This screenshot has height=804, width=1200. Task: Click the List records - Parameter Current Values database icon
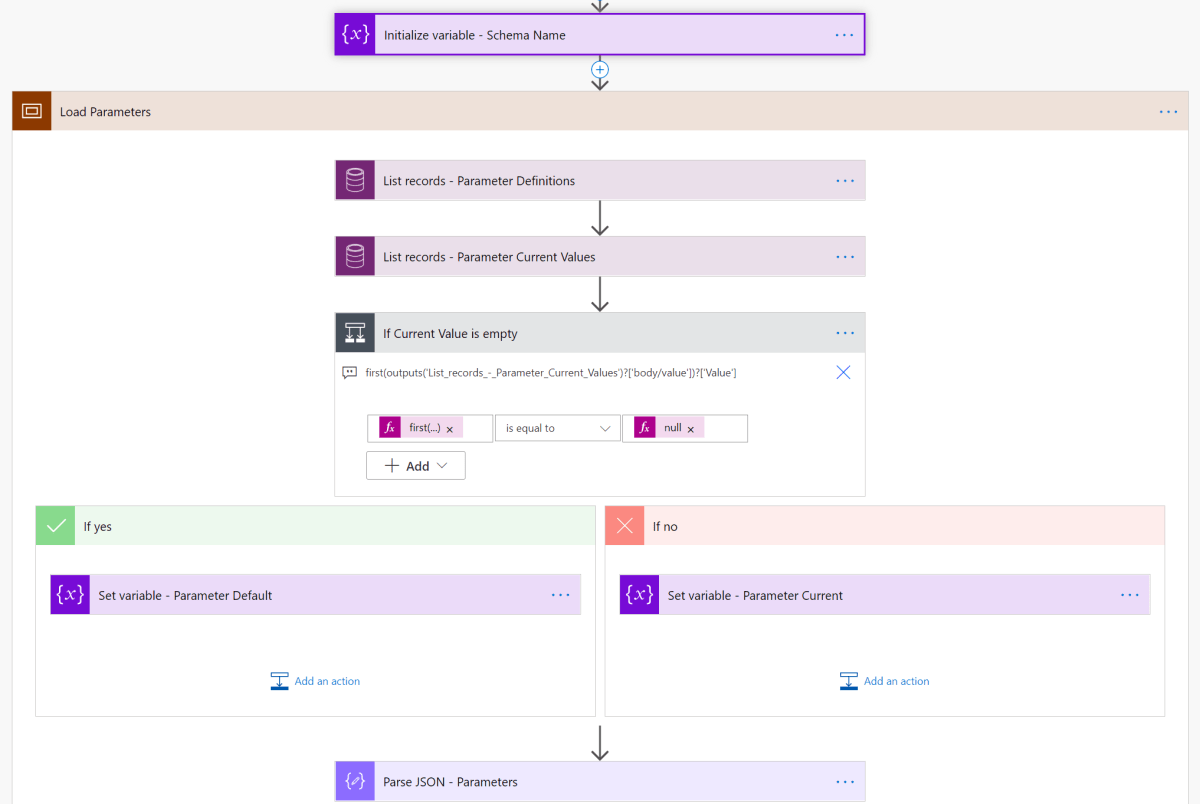[x=355, y=256]
